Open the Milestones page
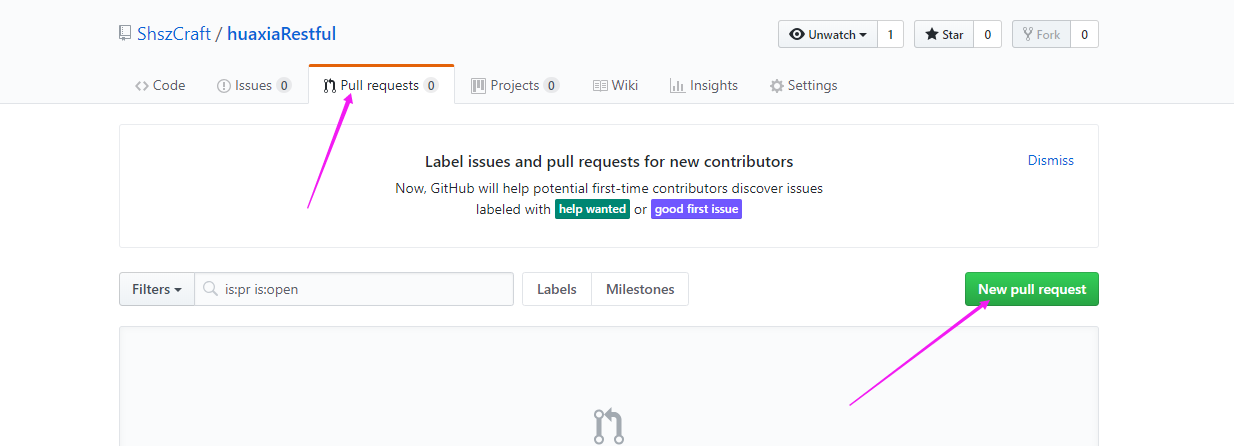Screen dimensions: 1234x446 640,289
